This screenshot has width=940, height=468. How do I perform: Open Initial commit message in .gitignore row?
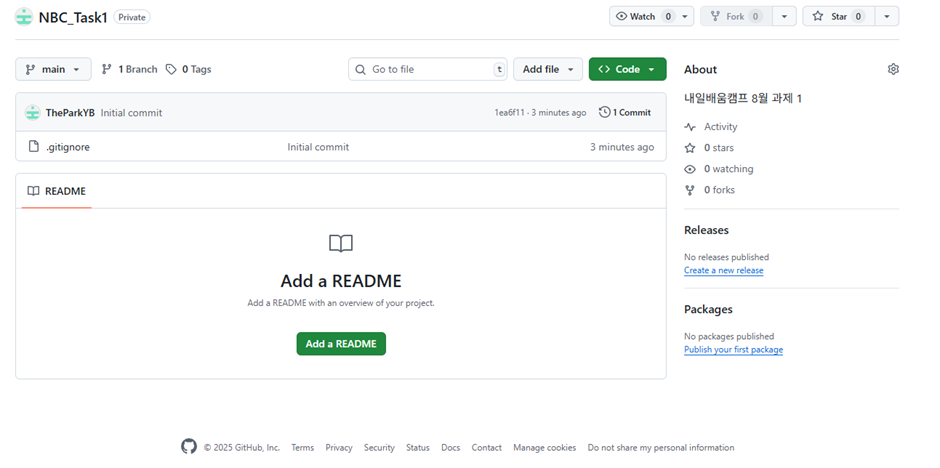(318, 147)
